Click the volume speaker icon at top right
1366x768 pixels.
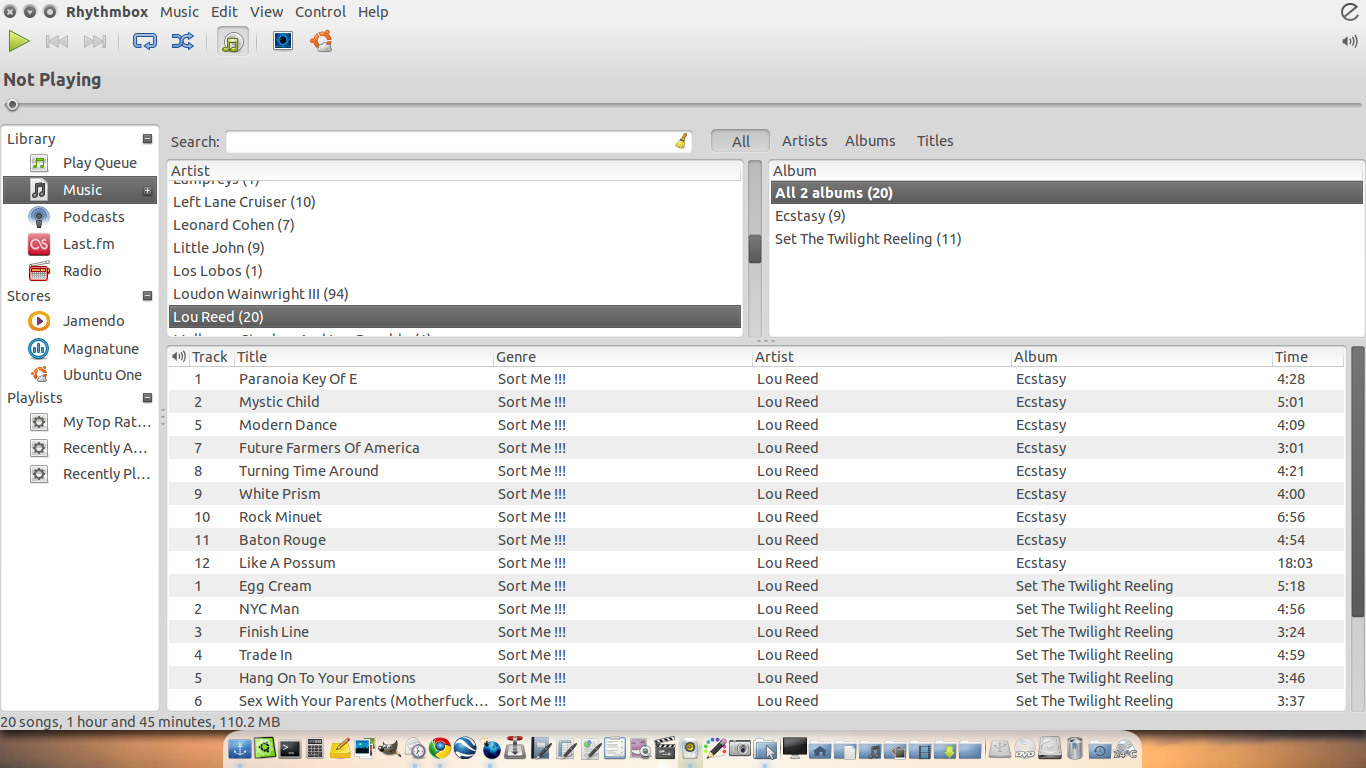1350,41
